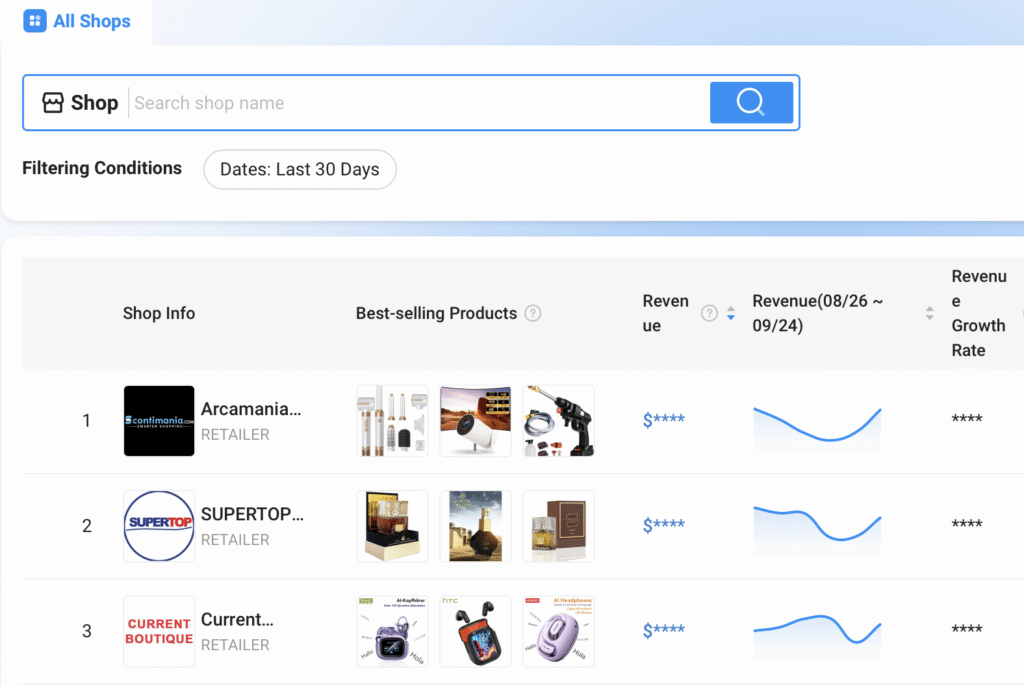Open the Arcamania shop name link
The width and height of the screenshot is (1024, 686).
pos(251,409)
